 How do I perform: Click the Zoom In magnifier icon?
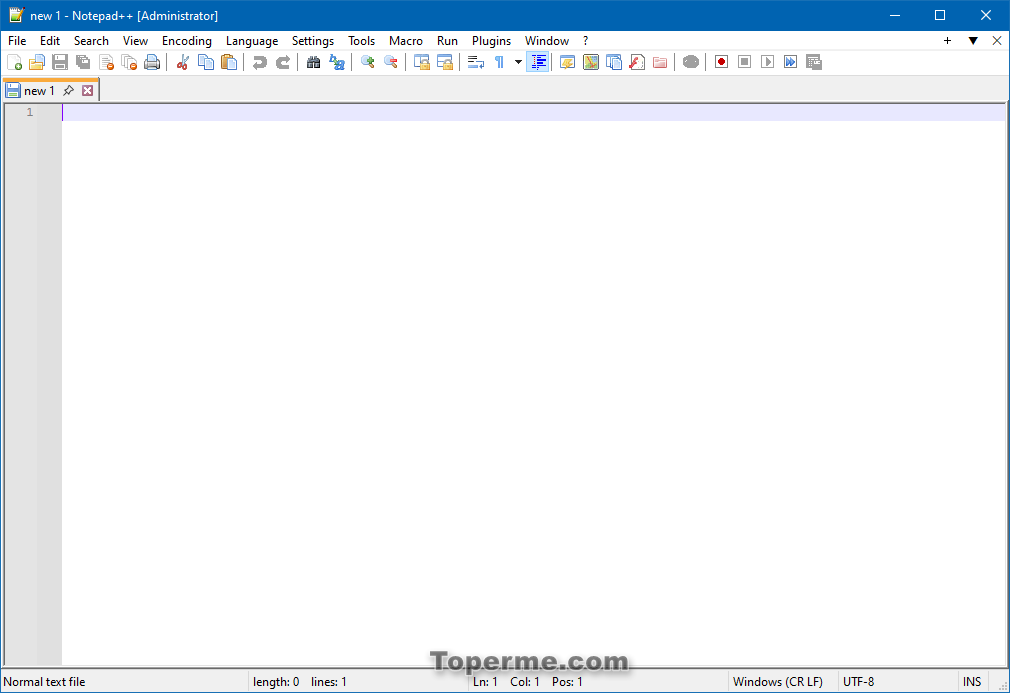[368, 62]
